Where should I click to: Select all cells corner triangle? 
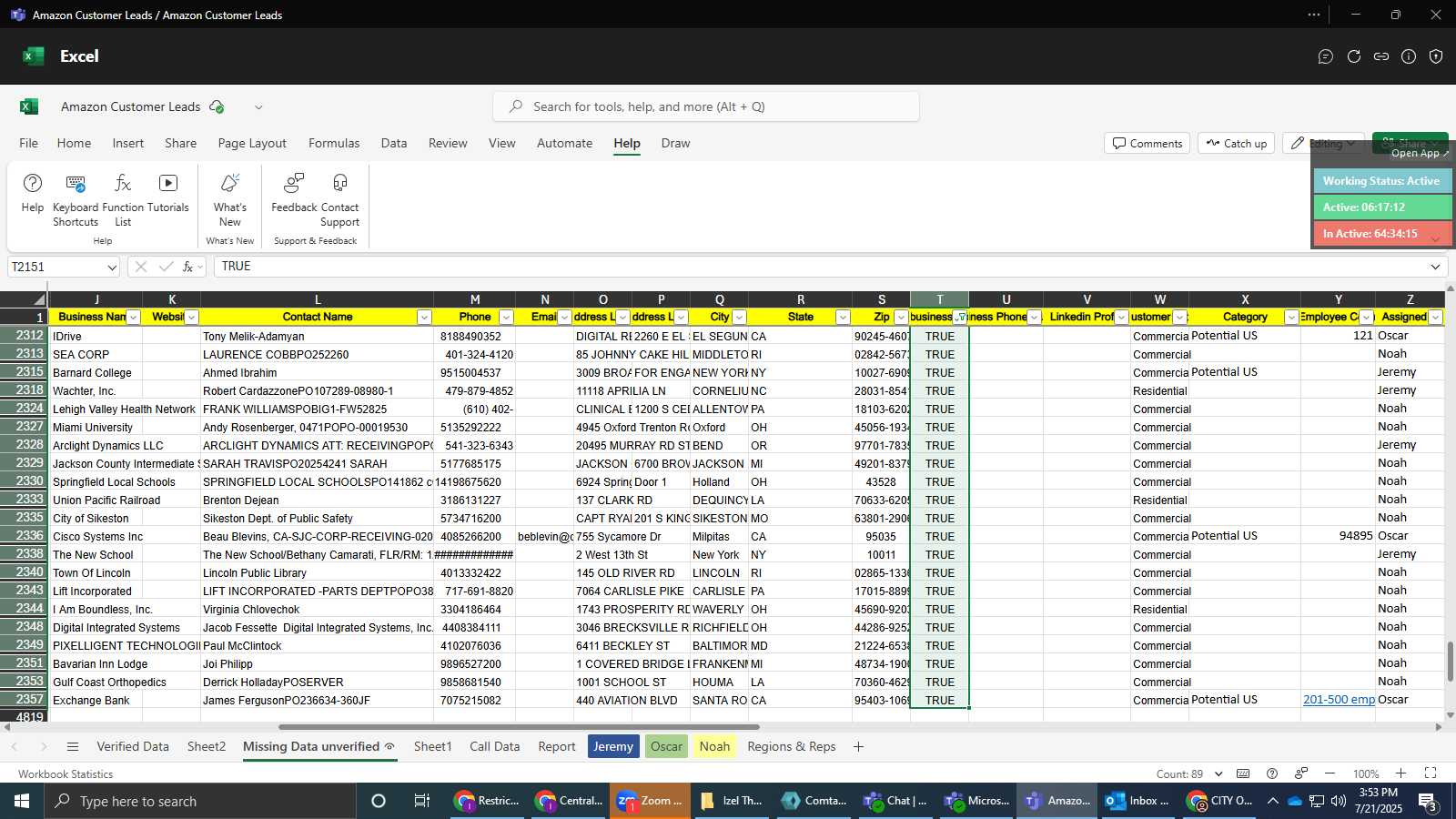(x=39, y=299)
